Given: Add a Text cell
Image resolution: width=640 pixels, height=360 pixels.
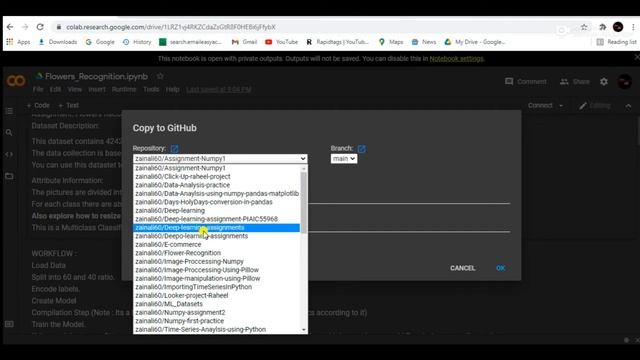Looking at the screenshot, I should coord(68,105).
